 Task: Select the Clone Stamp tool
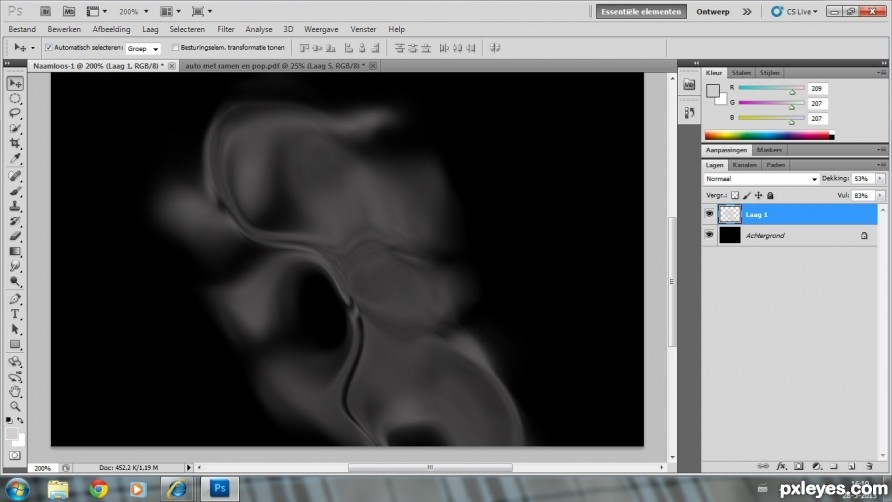15,206
